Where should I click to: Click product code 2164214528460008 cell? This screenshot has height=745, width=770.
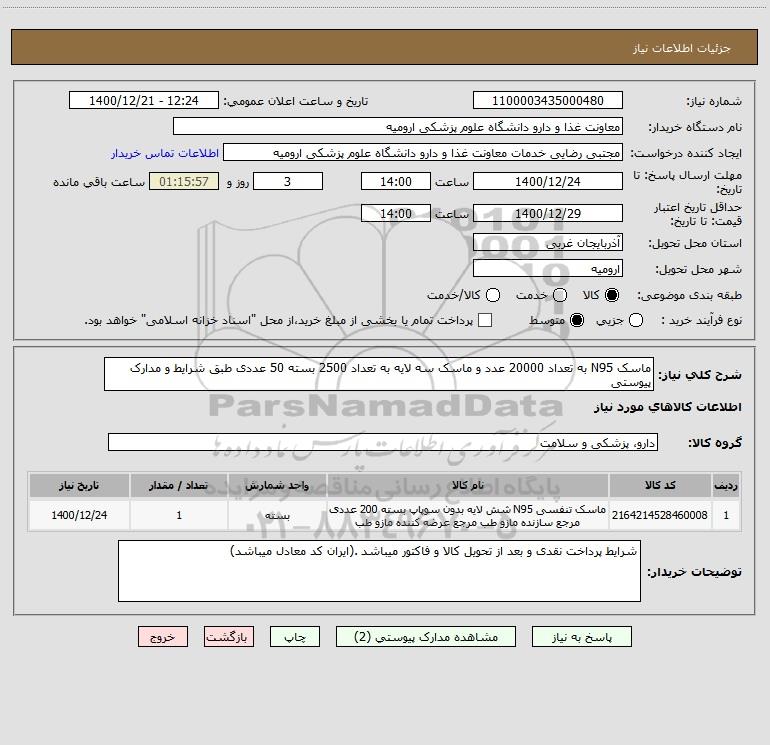point(660,515)
